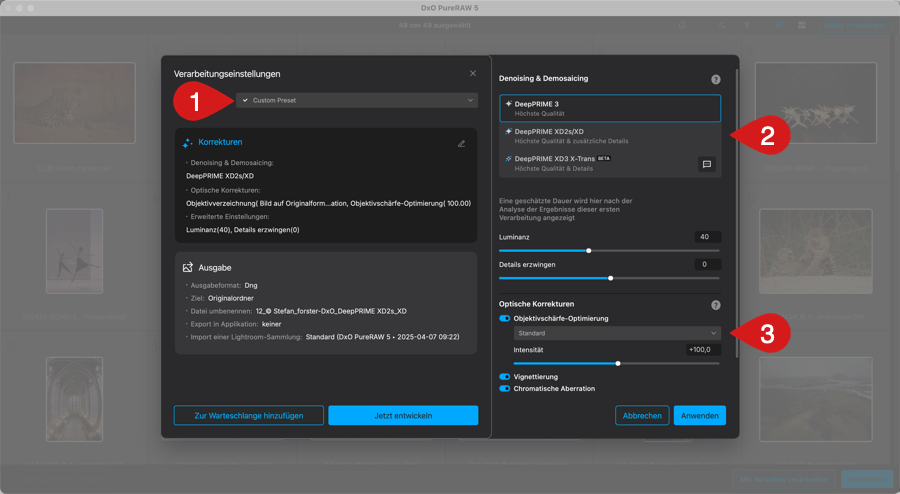Click the settings panel vertical scrollbar
This screenshot has width=900, height=494.
pos(736,212)
